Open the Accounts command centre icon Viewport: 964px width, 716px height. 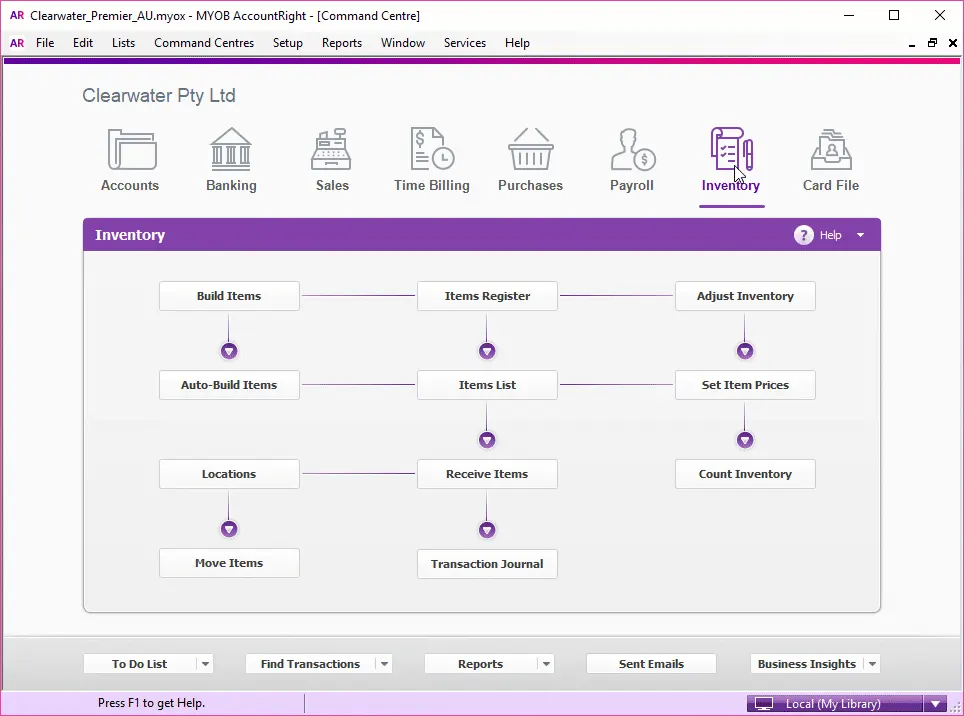[132, 149]
